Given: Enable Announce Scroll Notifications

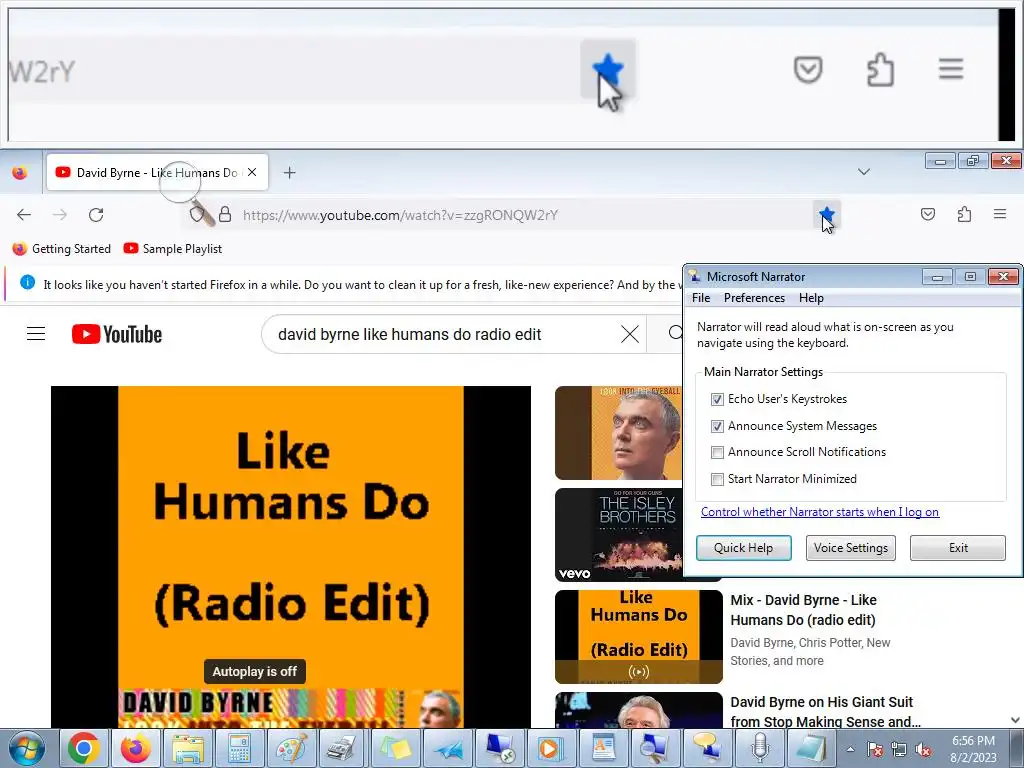Looking at the screenshot, I should click(x=717, y=452).
